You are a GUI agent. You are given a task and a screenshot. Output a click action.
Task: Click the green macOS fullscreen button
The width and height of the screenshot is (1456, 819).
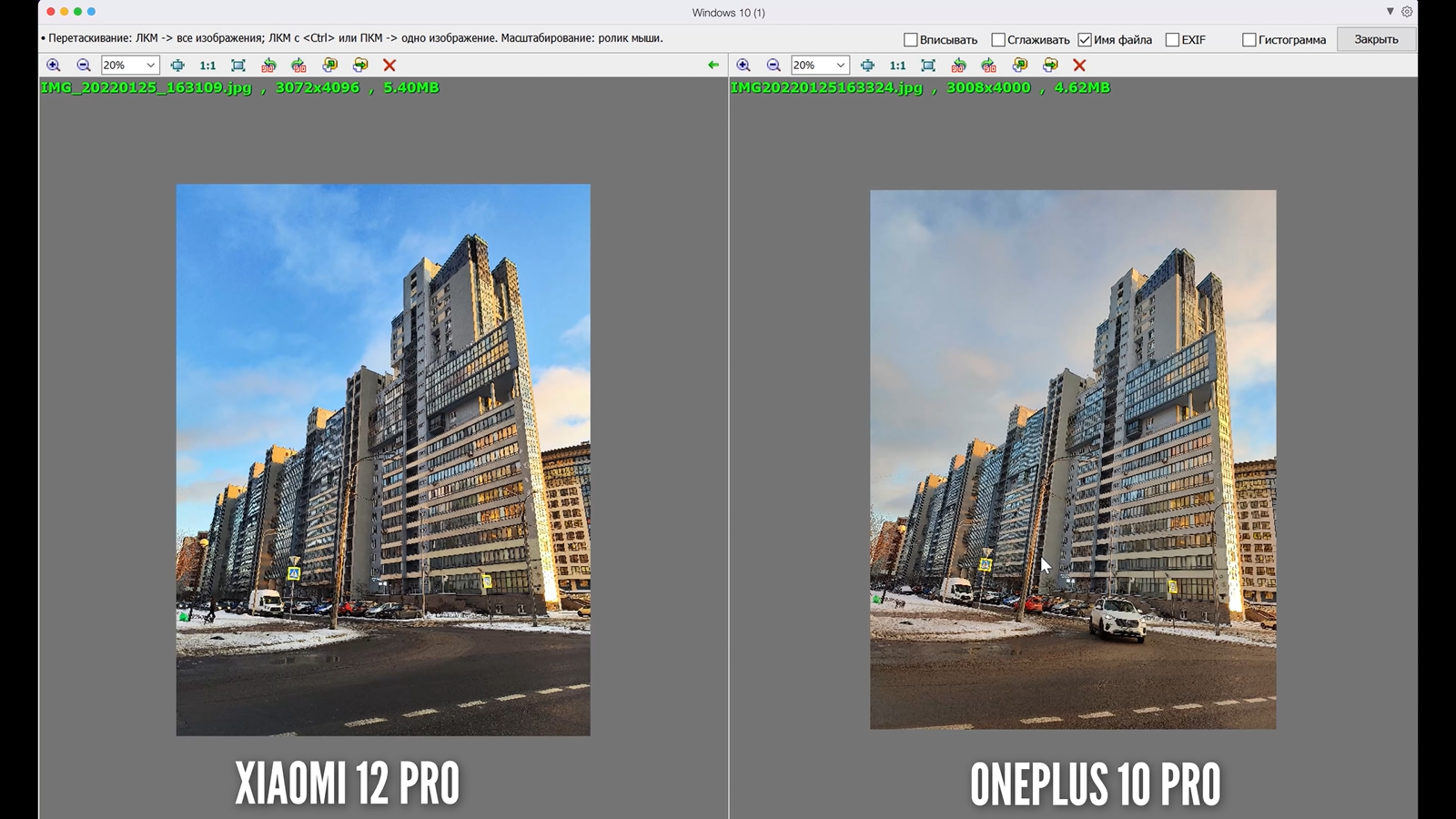[77, 12]
